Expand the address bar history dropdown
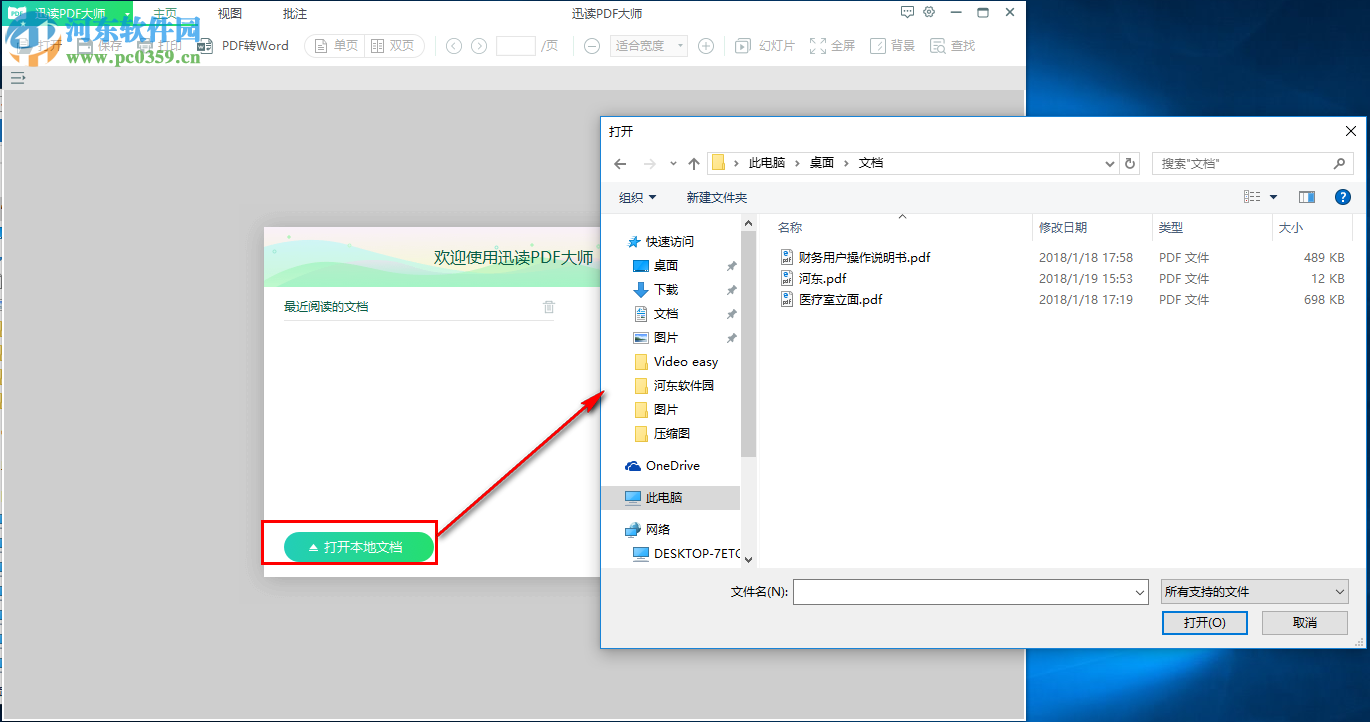Viewport: 1370px width, 722px height. 1109,163
